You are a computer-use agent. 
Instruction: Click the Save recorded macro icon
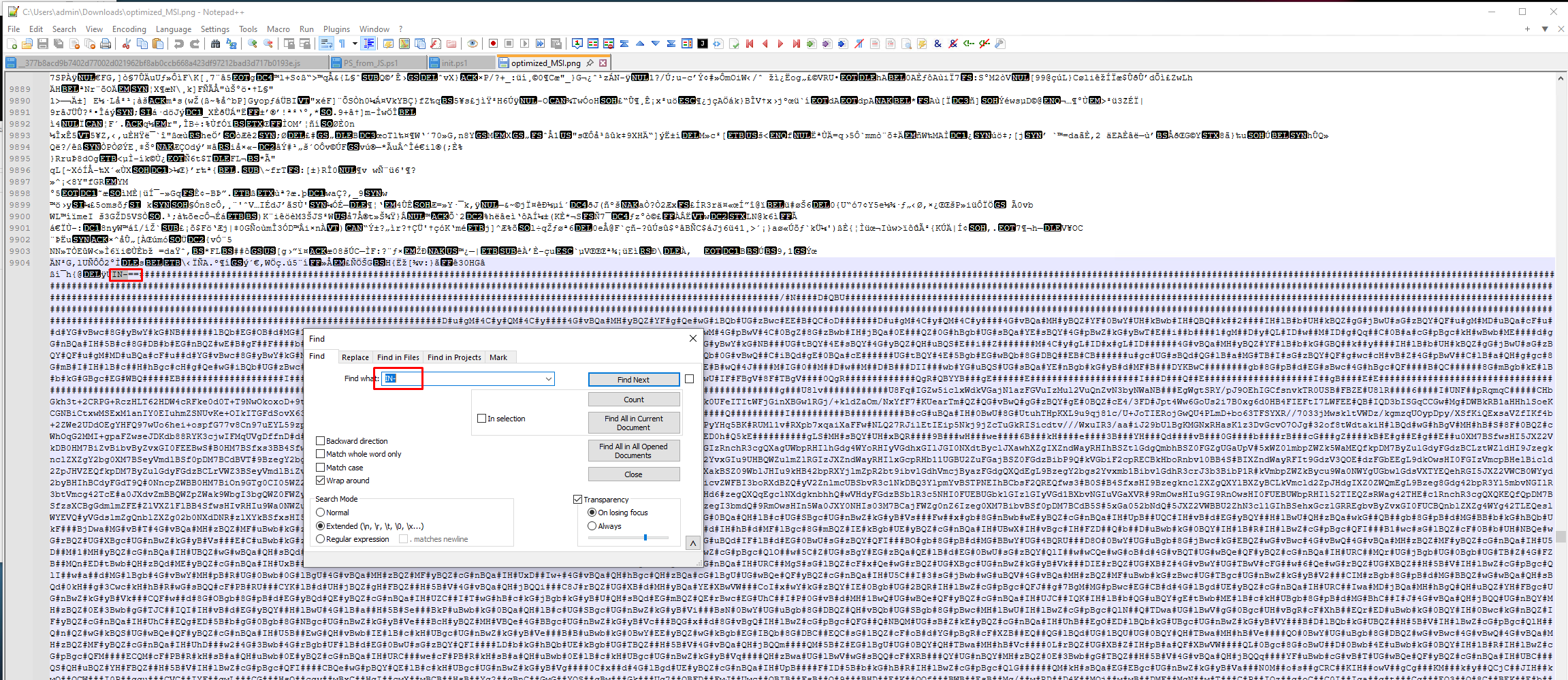click(556, 44)
